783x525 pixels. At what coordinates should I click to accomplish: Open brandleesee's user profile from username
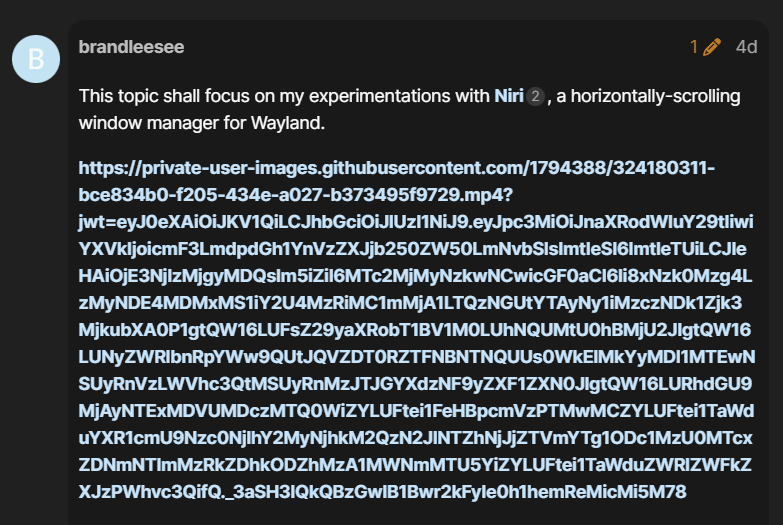coord(131,47)
